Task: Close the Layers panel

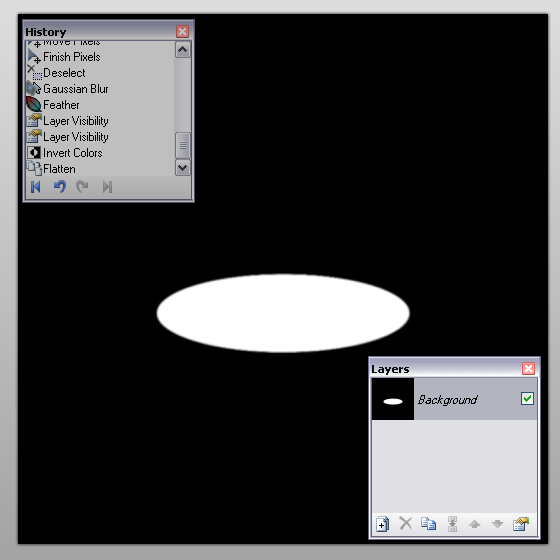Action: (x=528, y=368)
